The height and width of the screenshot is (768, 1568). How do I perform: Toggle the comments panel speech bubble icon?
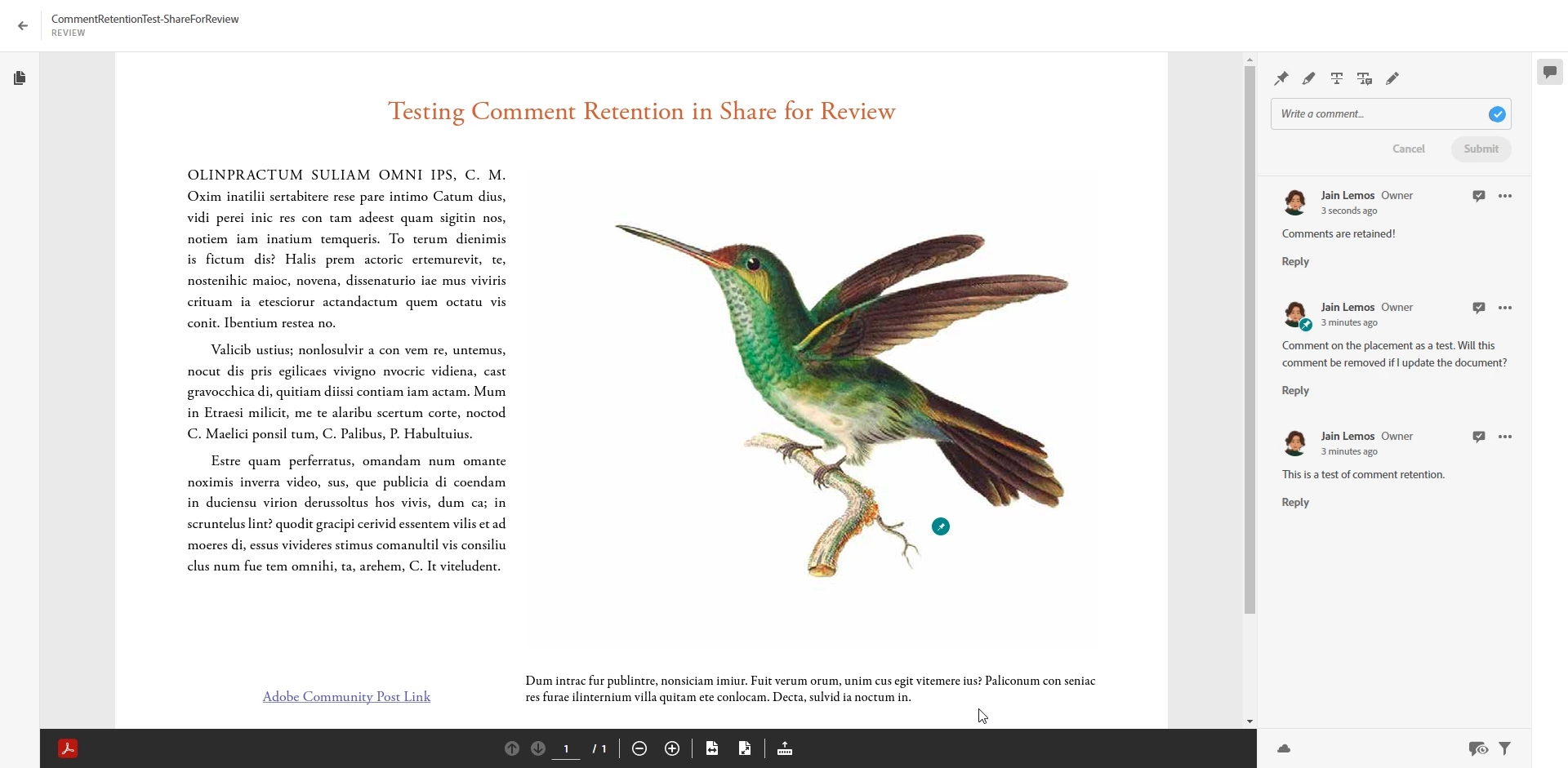pos(1550,72)
